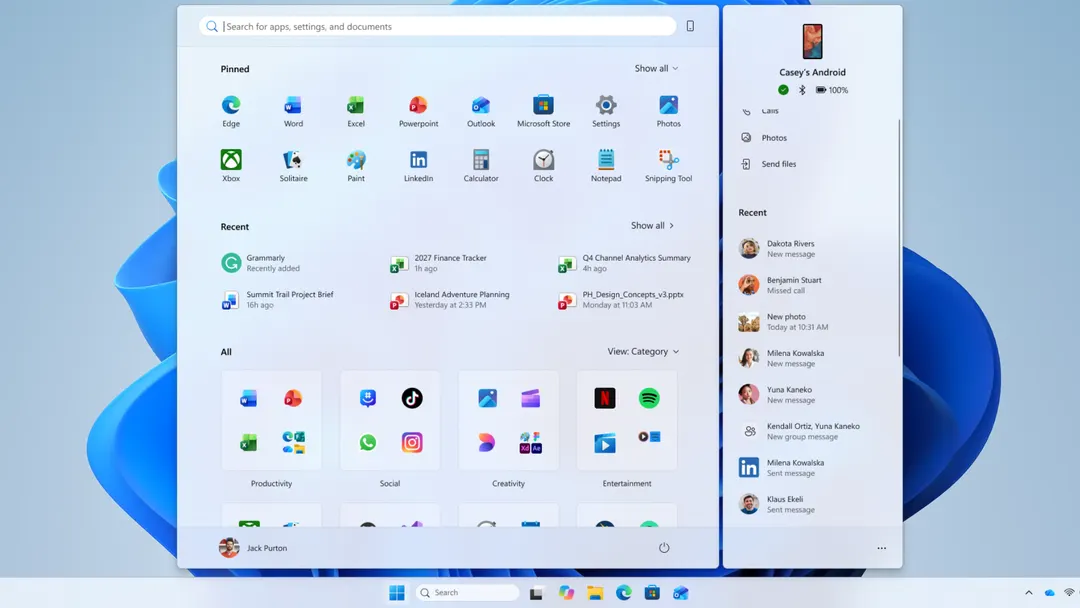Click the taskbar Search box
Screen dimensions: 1080x608
click(x=467, y=592)
